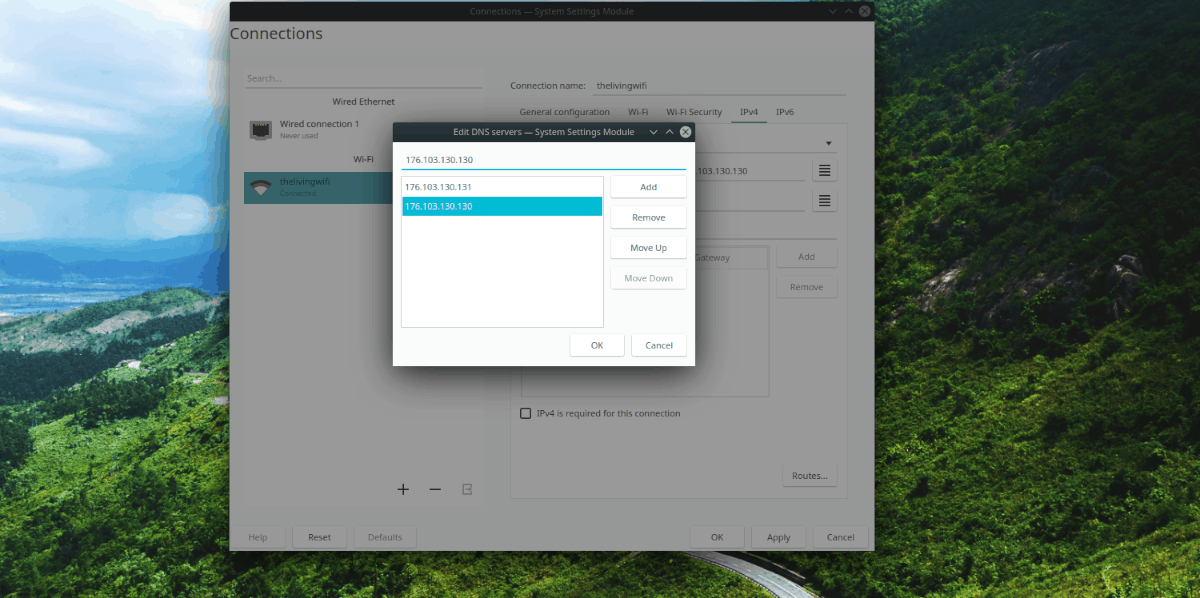Image resolution: width=1200 pixels, height=598 pixels.
Task: Click the Move Up button for DNS ordering
Action: (648, 247)
